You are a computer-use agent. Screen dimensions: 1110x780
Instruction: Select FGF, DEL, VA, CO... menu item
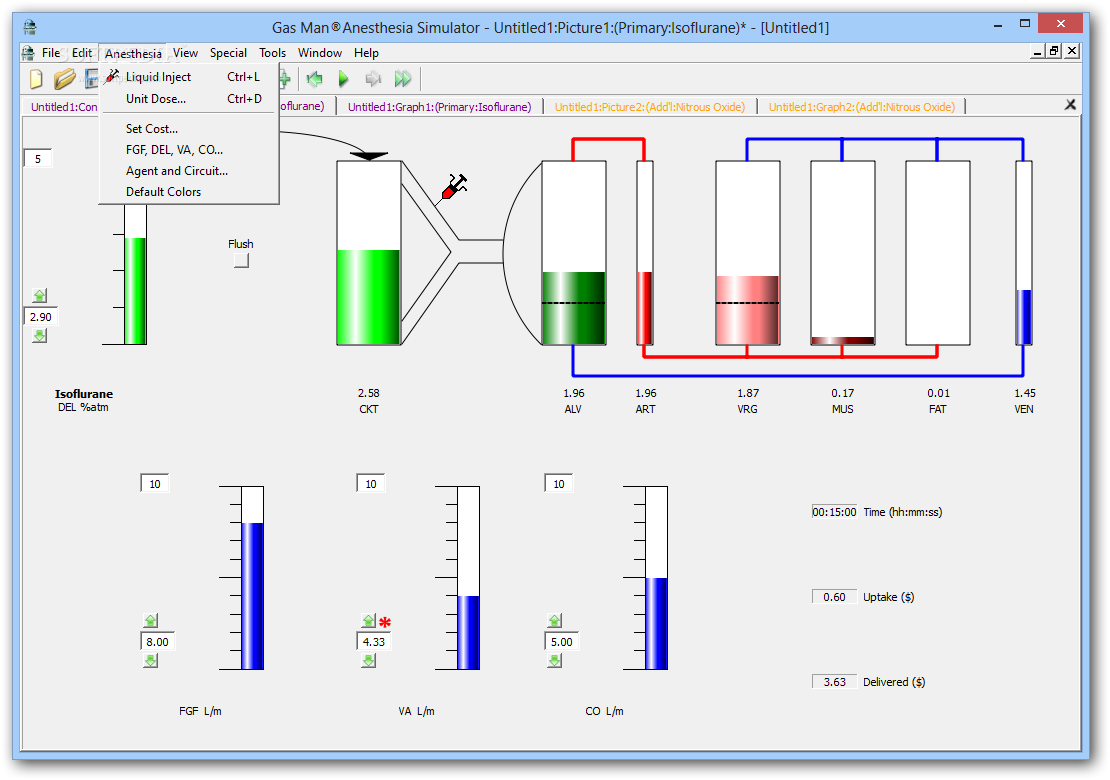point(189,149)
